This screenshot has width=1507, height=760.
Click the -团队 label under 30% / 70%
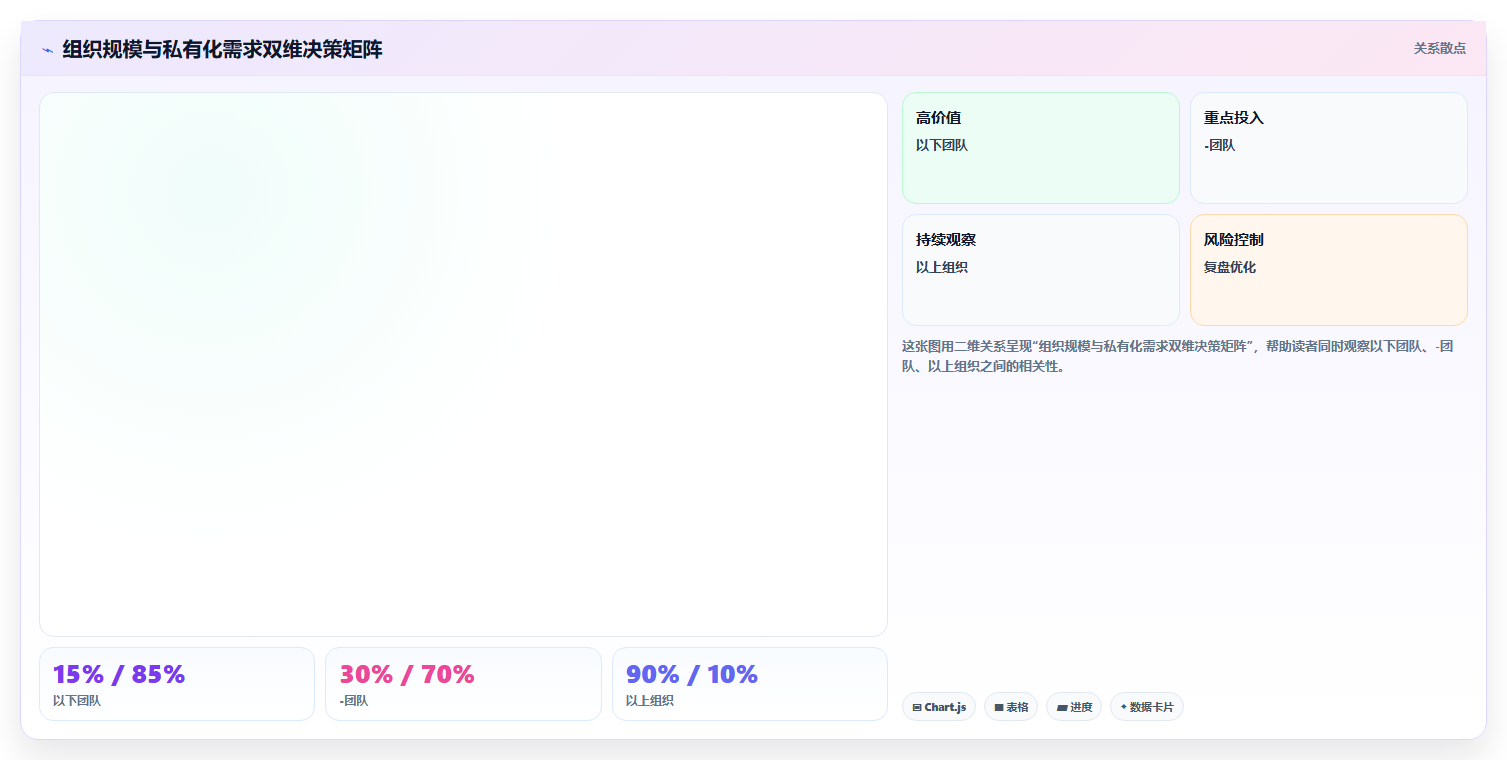[x=353, y=701]
